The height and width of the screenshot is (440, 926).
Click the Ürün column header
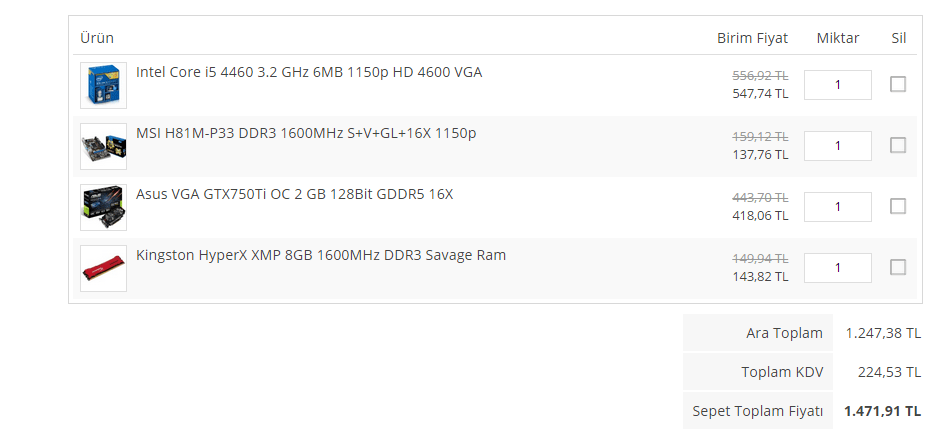[97, 38]
